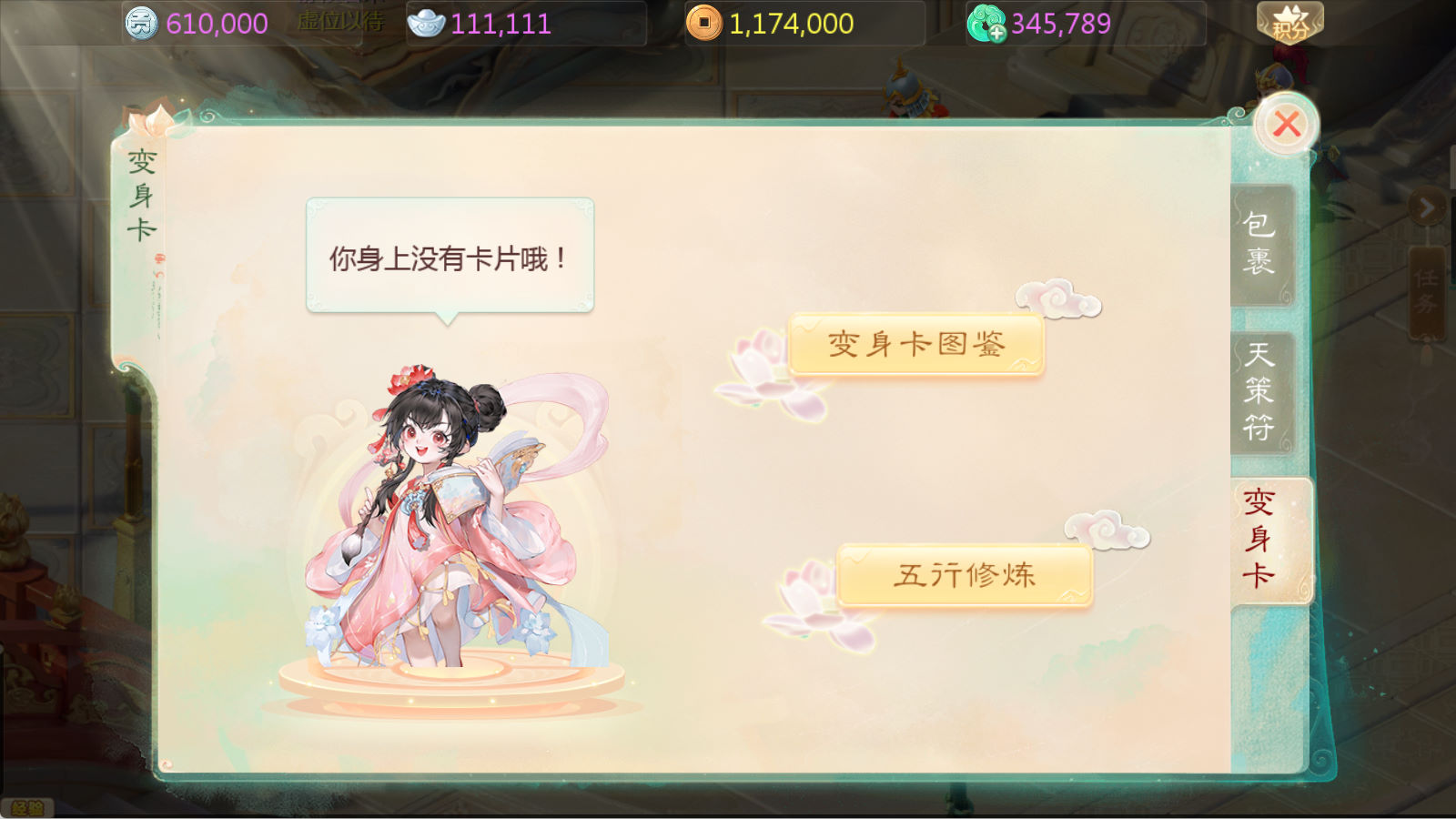
Task: Click the silver ingot currency icon
Action: click(x=426, y=23)
